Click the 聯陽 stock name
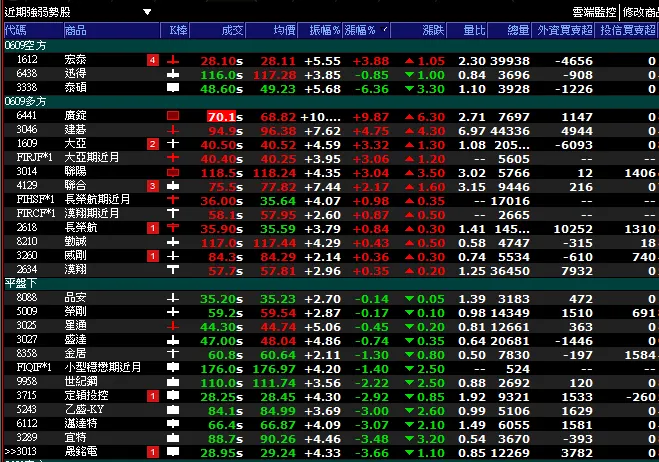The width and height of the screenshot is (659, 462). [x=76, y=171]
